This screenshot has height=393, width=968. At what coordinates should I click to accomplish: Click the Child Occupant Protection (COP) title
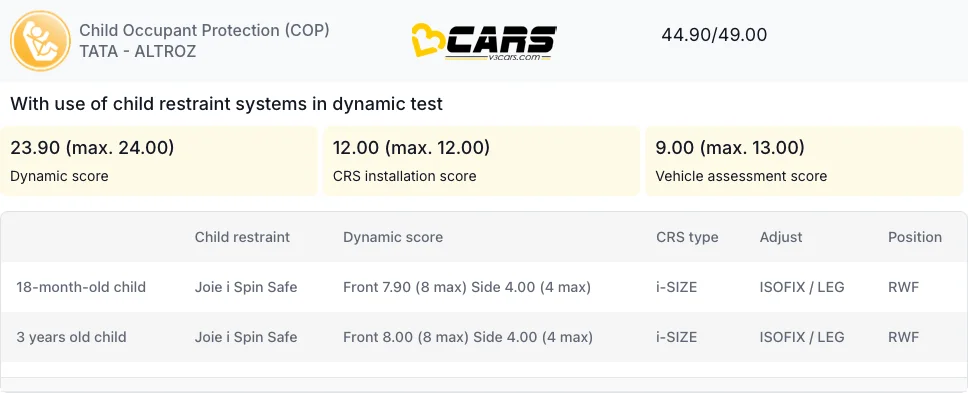click(204, 31)
